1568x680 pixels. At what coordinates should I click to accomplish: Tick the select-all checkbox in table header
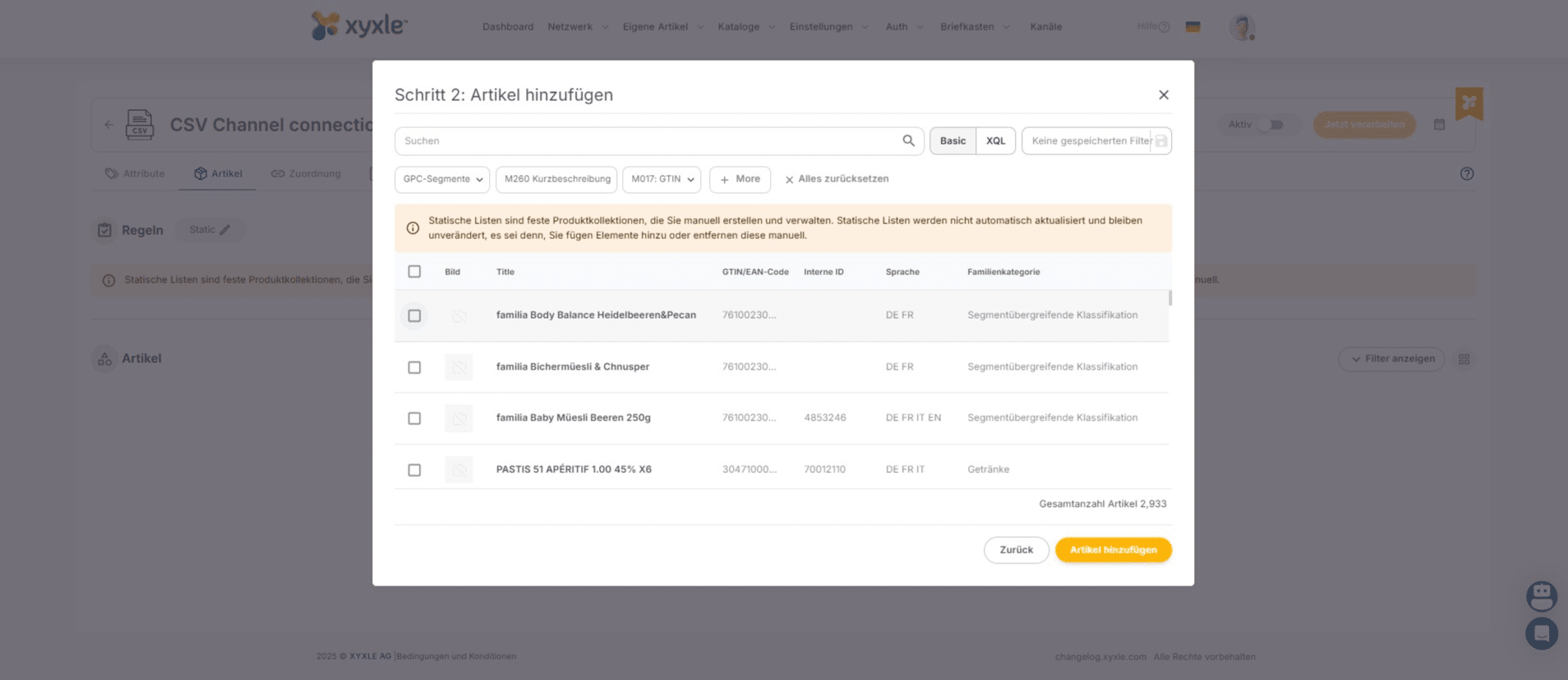pos(414,272)
